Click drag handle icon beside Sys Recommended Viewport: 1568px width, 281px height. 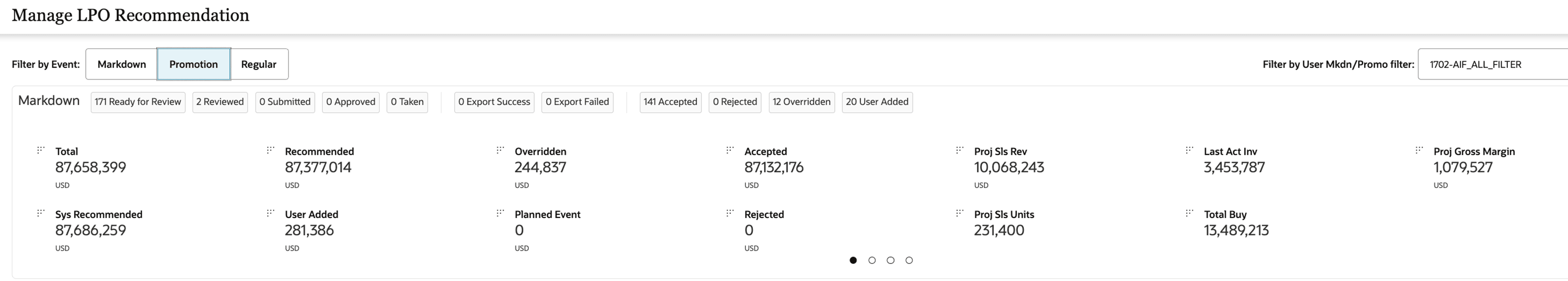pos(41,213)
